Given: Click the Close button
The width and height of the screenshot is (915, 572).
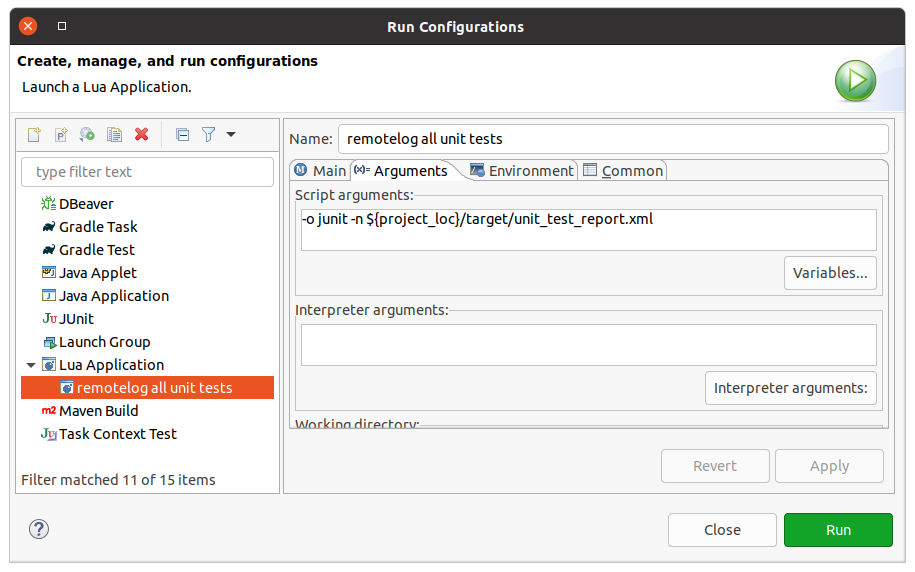Looking at the screenshot, I should pos(722,530).
